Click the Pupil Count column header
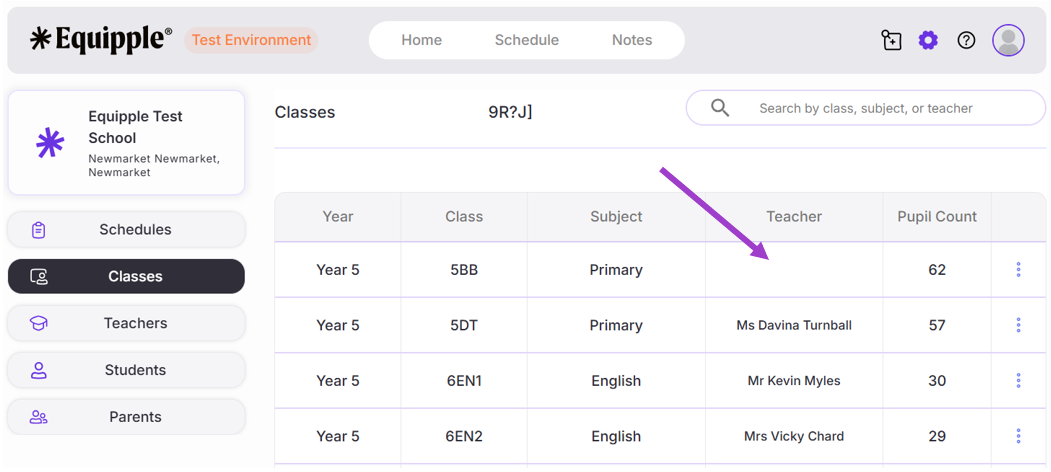This screenshot has width=1051, height=472. click(937, 217)
